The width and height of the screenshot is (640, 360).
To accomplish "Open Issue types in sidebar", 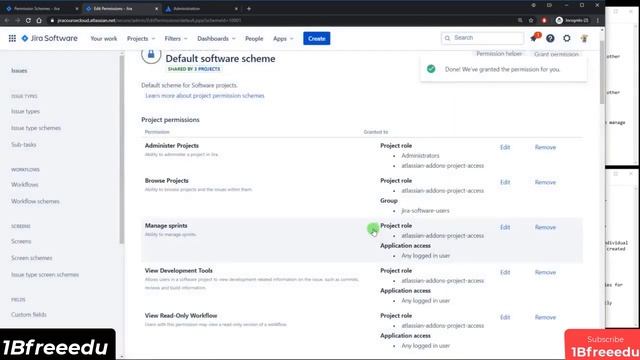I will click(x=25, y=111).
